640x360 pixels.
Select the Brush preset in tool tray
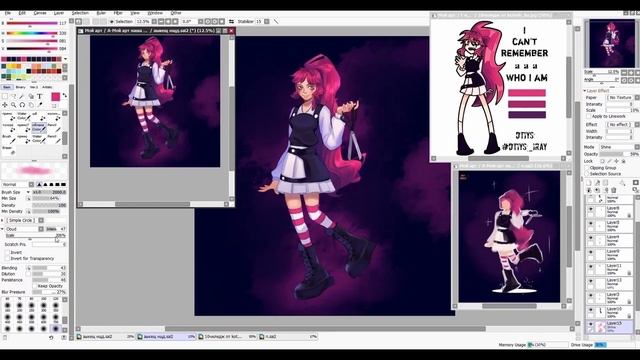(x=9, y=139)
